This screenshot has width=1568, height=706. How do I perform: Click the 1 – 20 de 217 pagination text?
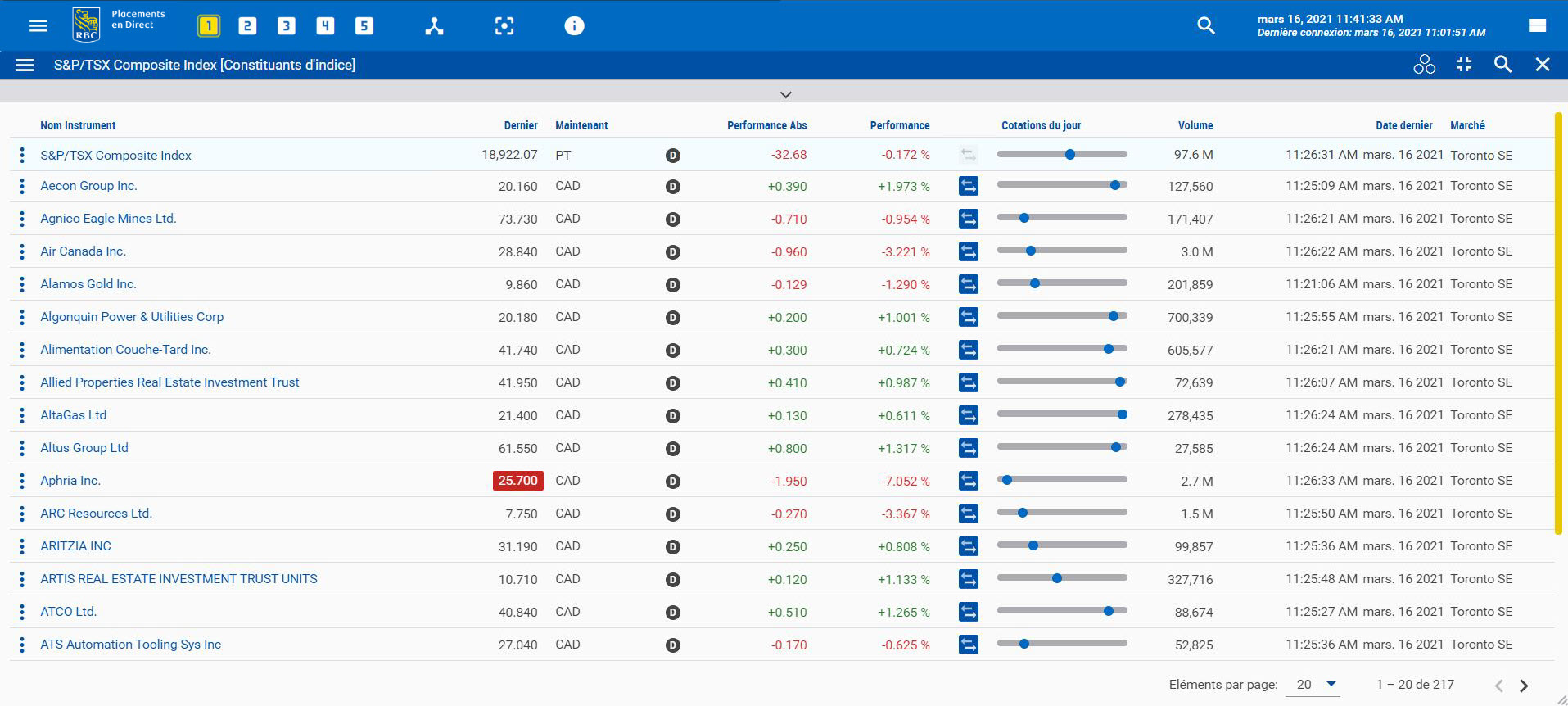(x=1415, y=685)
